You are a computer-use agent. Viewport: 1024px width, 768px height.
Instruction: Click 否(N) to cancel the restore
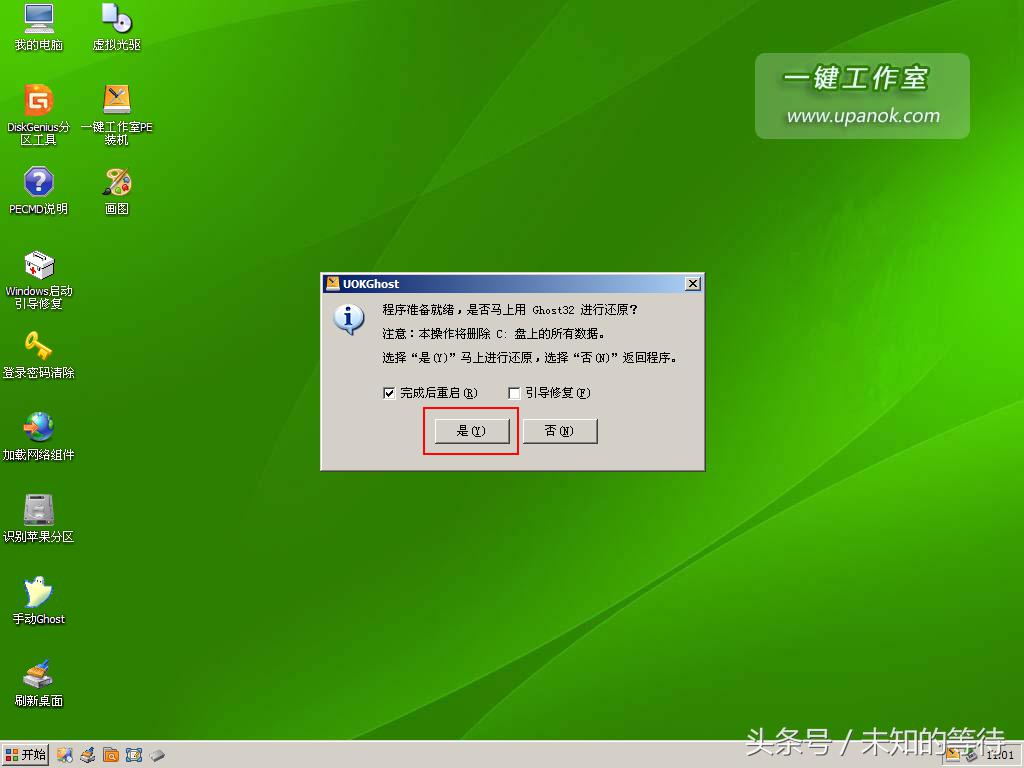click(560, 431)
